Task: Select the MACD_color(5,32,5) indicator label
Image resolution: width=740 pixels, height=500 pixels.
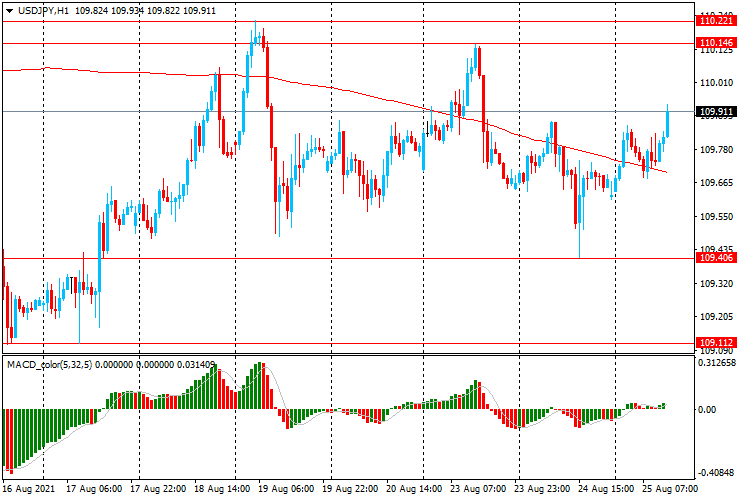Action: coord(50,365)
